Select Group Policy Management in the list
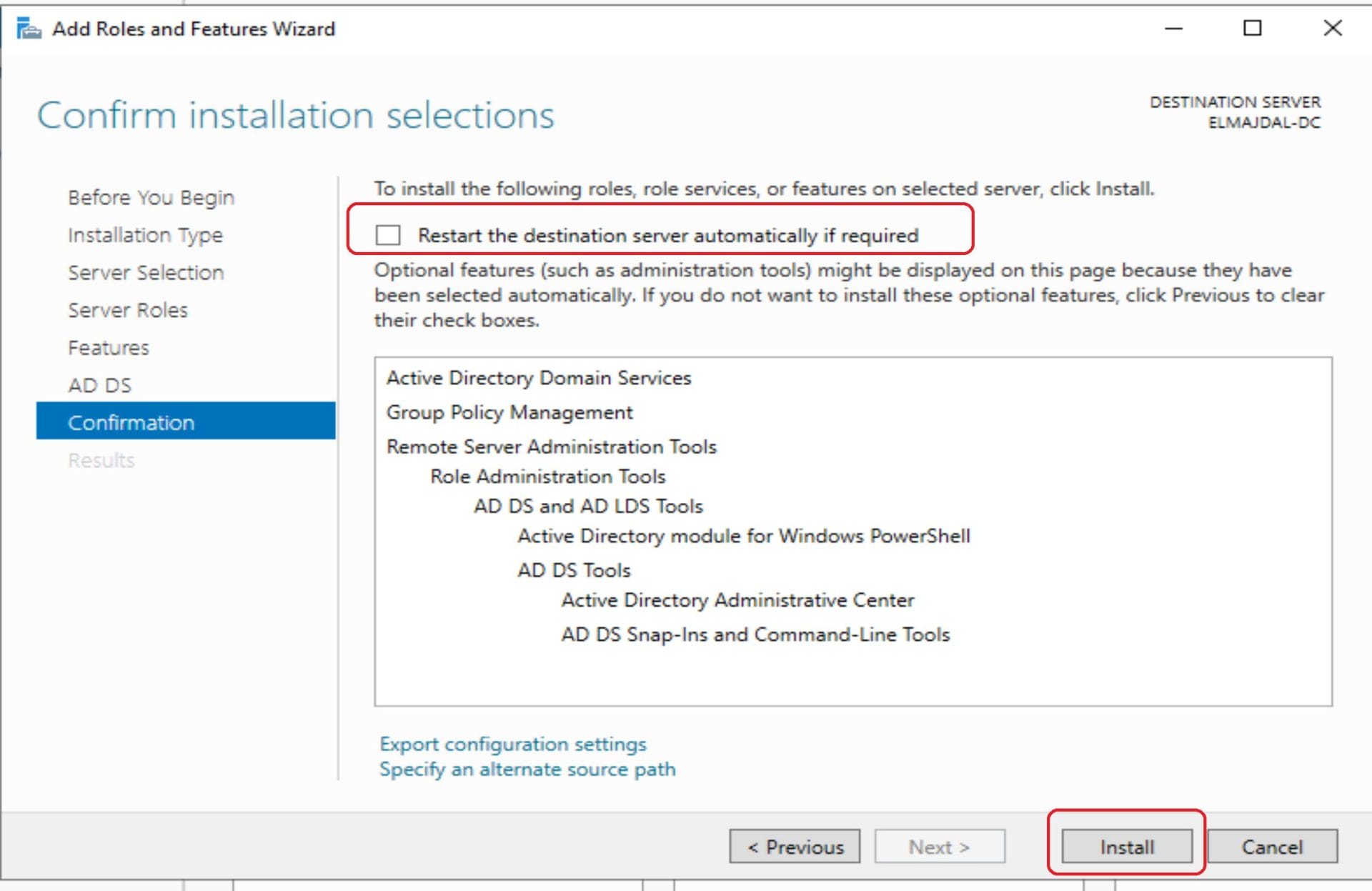Viewport: 1372px width, 891px height. coord(509,412)
